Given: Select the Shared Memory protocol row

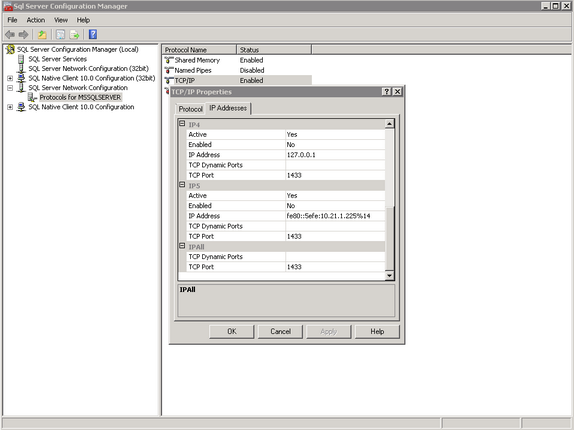Looking at the screenshot, I should coord(237,60).
